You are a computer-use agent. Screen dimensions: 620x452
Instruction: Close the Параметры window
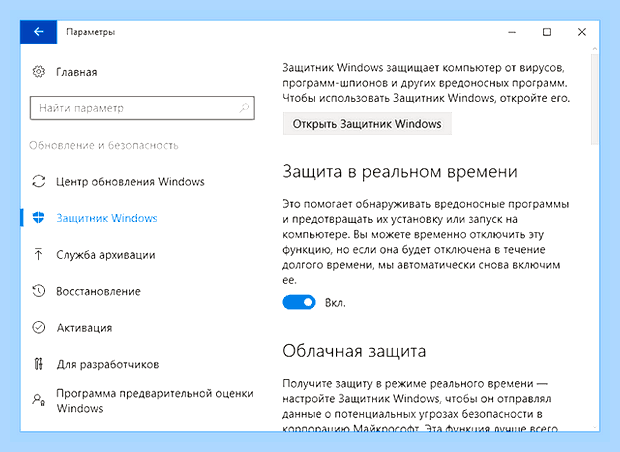click(x=582, y=32)
